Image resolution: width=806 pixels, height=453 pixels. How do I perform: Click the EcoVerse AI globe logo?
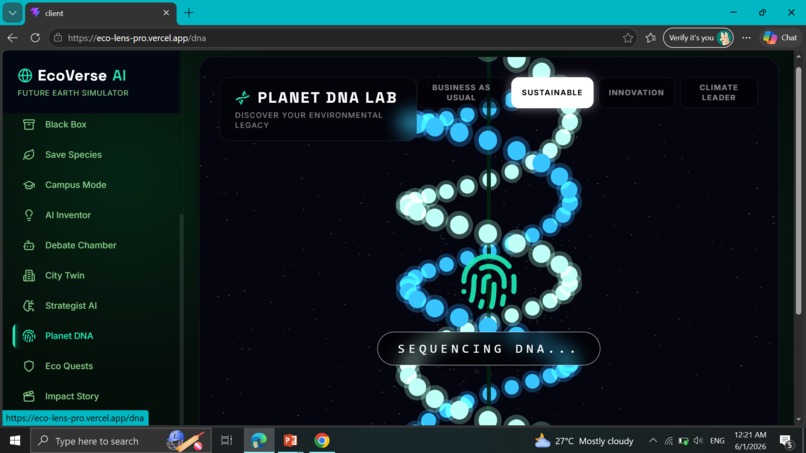pyautogui.click(x=25, y=76)
